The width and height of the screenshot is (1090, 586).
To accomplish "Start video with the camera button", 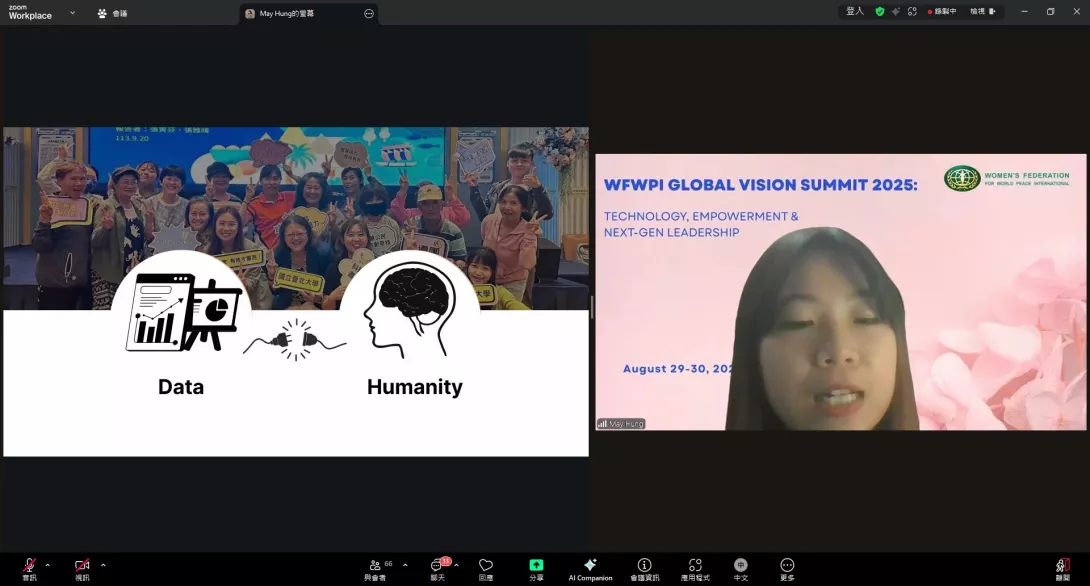I will pyautogui.click(x=82, y=569).
